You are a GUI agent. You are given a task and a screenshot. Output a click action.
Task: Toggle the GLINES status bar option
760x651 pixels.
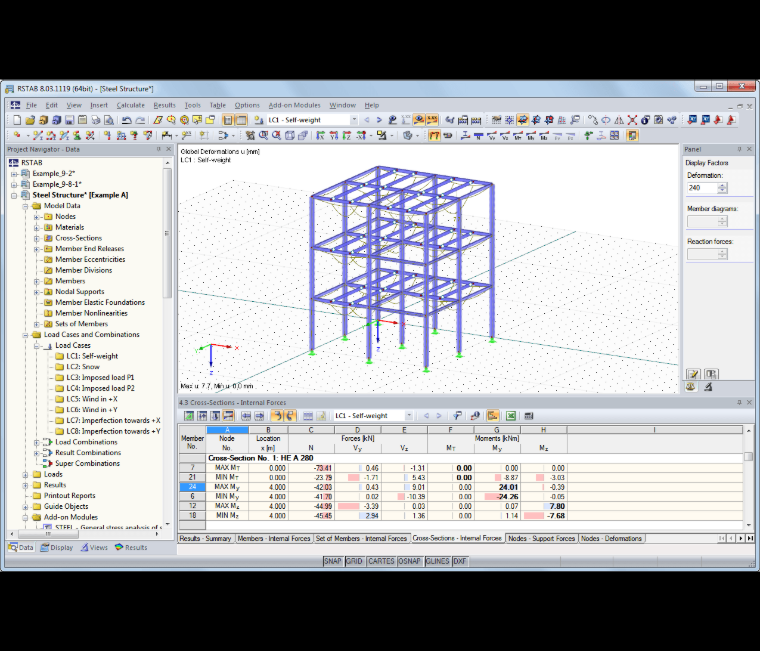tap(438, 561)
